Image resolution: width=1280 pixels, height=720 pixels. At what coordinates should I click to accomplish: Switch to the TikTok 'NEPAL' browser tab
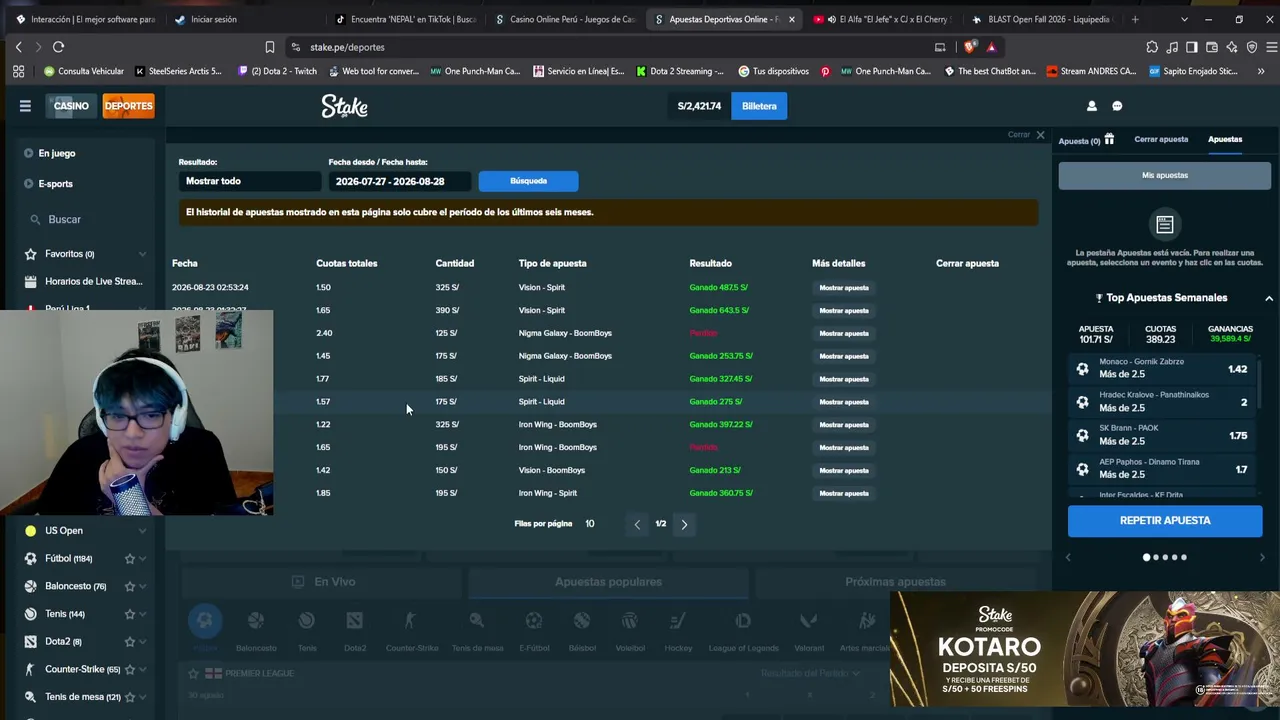pyautogui.click(x=406, y=19)
